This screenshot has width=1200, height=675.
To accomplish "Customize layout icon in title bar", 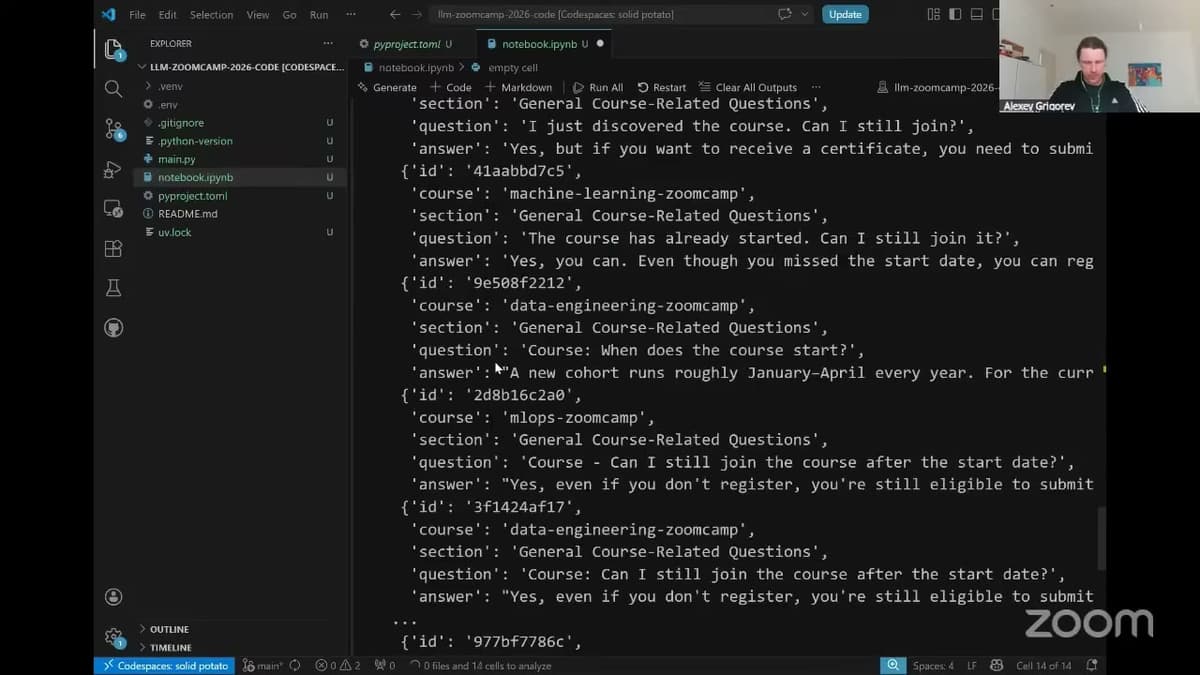I will pos(933,14).
